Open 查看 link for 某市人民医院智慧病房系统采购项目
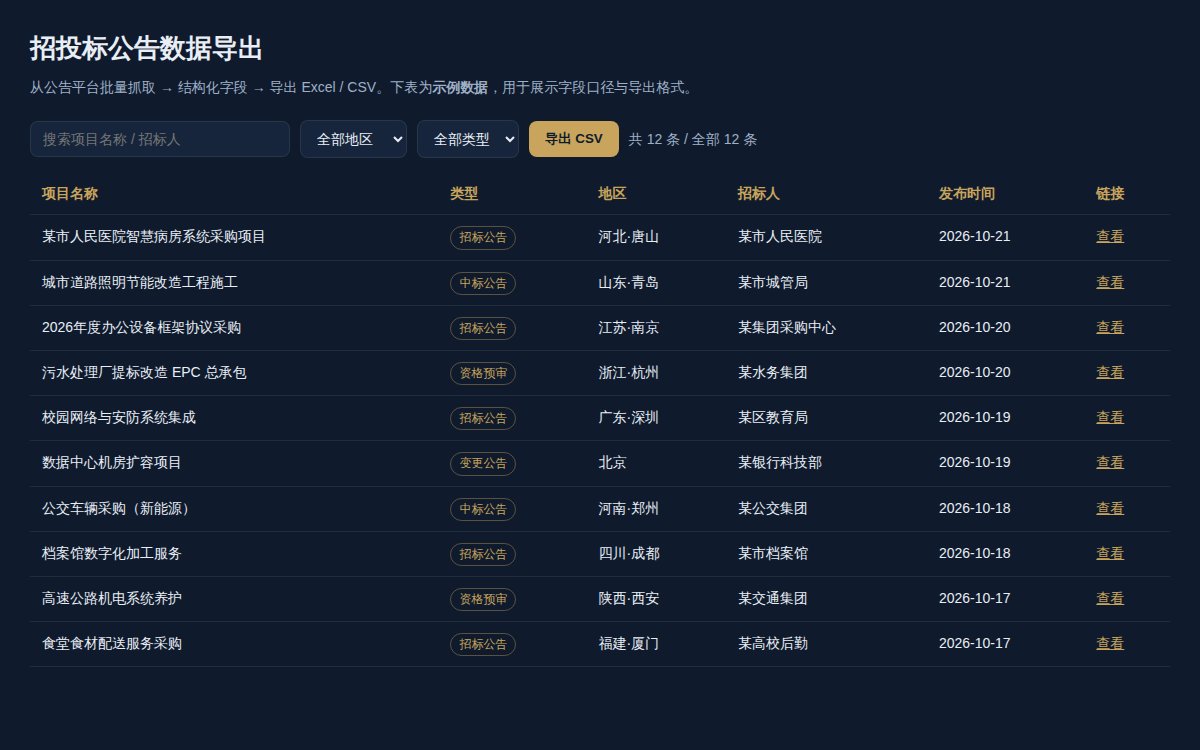Image resolution: width=1200 pixels, height=750 pixels. coord(1110,237)
